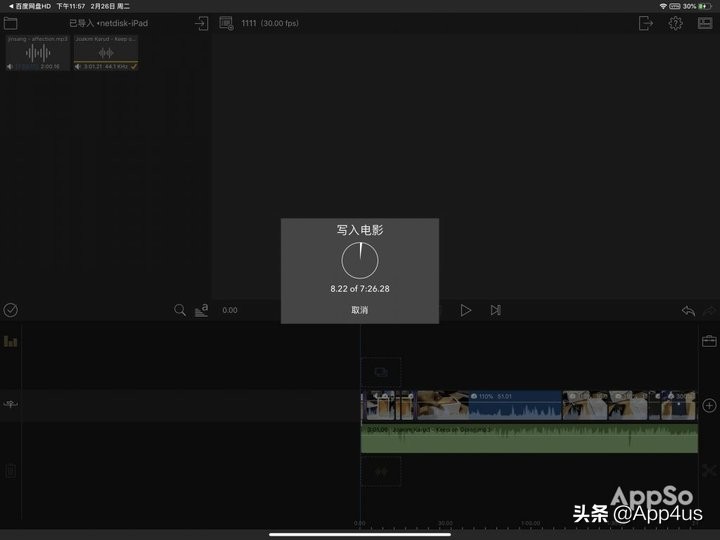Viewport: 720px width, 540px height.
Task: Tap the trash delete clip icon
Action: 11,471
